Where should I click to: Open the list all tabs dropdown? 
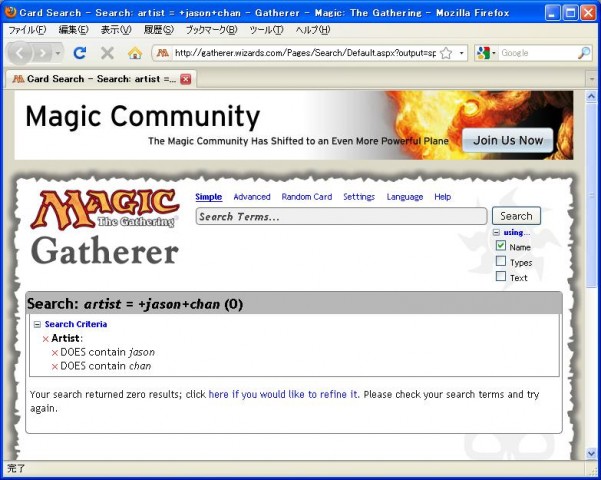(591, 79)
